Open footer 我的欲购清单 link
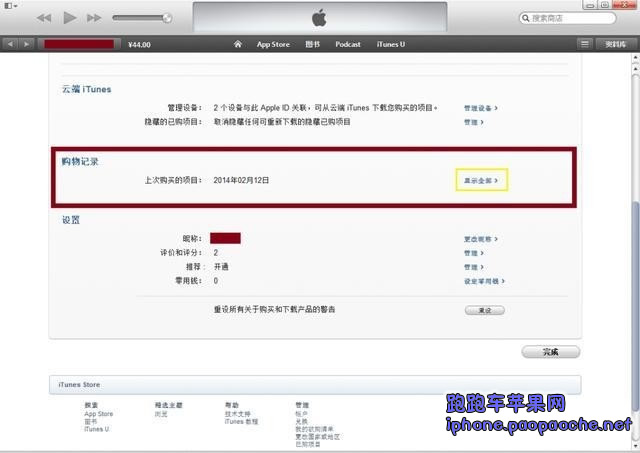This screenshot has width=640, height=453. [314, 429]
